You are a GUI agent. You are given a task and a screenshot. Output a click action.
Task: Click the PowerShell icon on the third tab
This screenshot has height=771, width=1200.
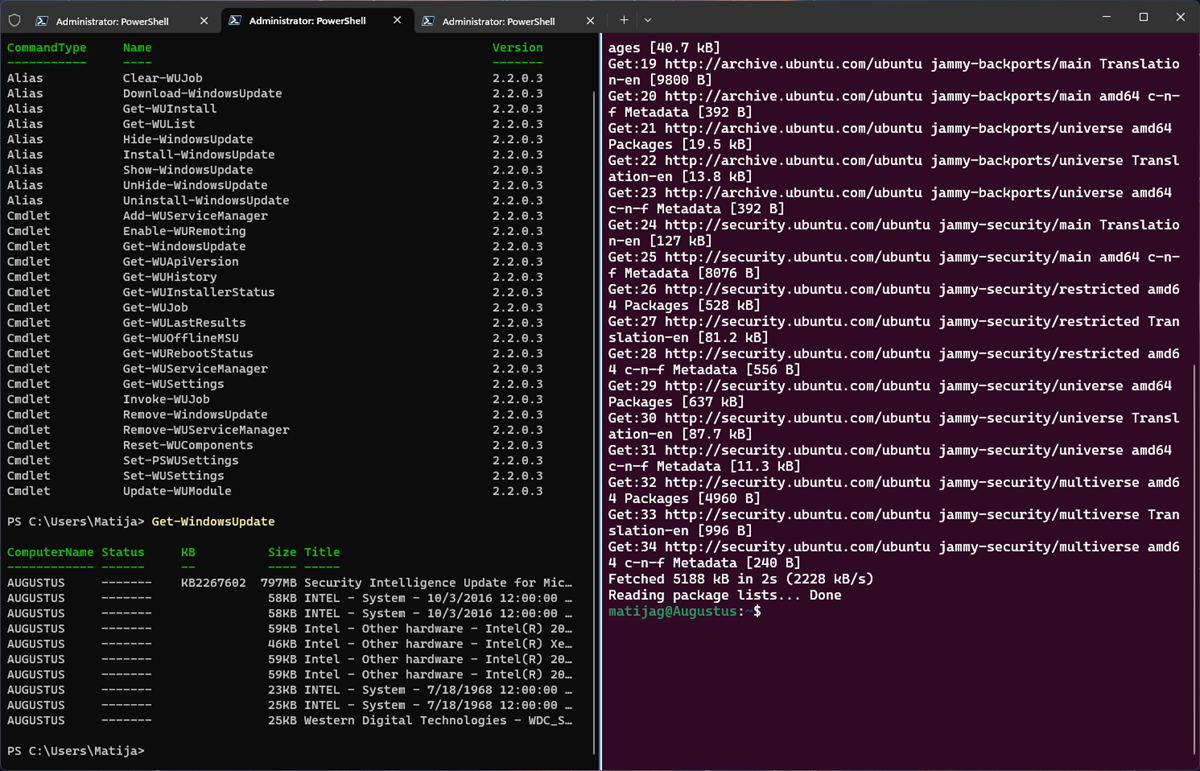pos(428,20)
